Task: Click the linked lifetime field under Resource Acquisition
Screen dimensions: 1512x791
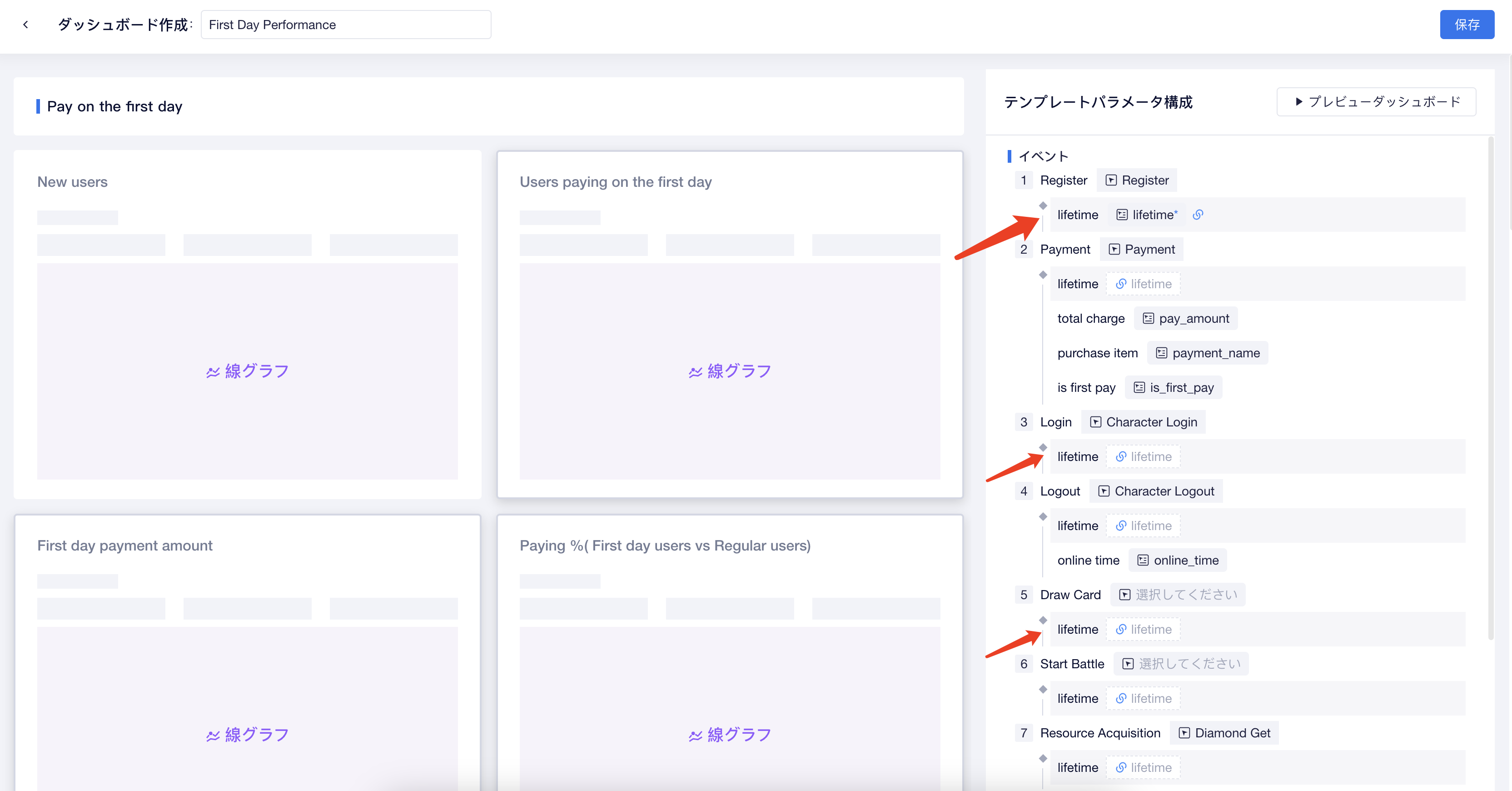Action: click(1144, 768)
